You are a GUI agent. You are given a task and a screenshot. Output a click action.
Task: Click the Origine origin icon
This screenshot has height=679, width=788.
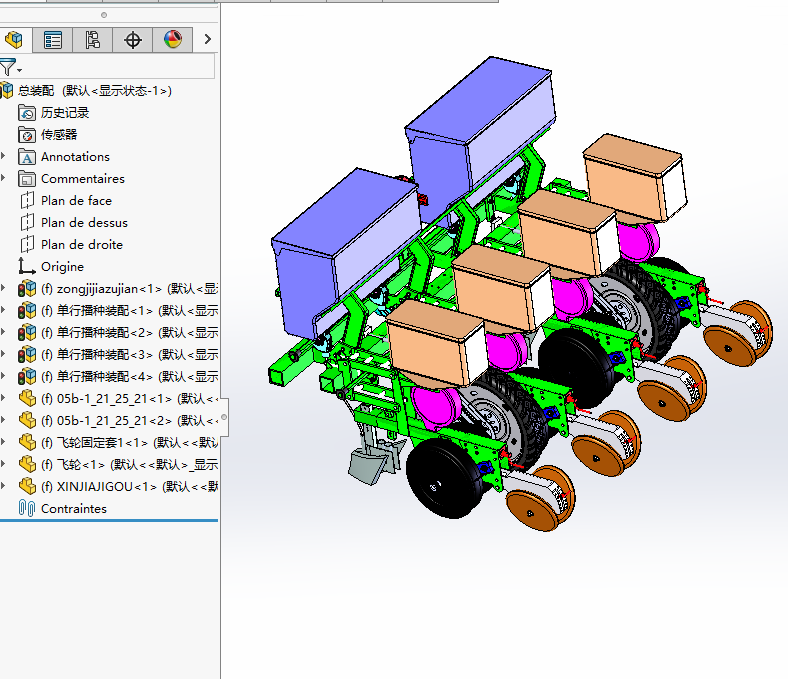coord(26,266)
